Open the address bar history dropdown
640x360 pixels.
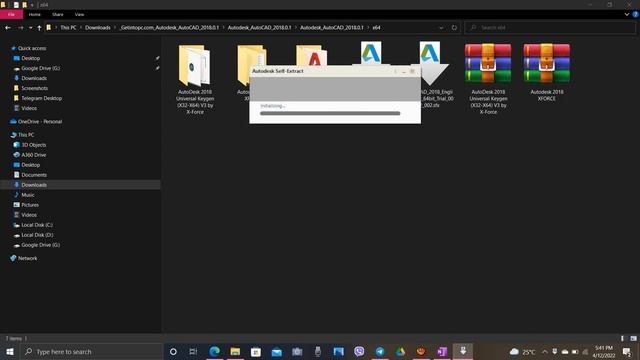point(441,28)
